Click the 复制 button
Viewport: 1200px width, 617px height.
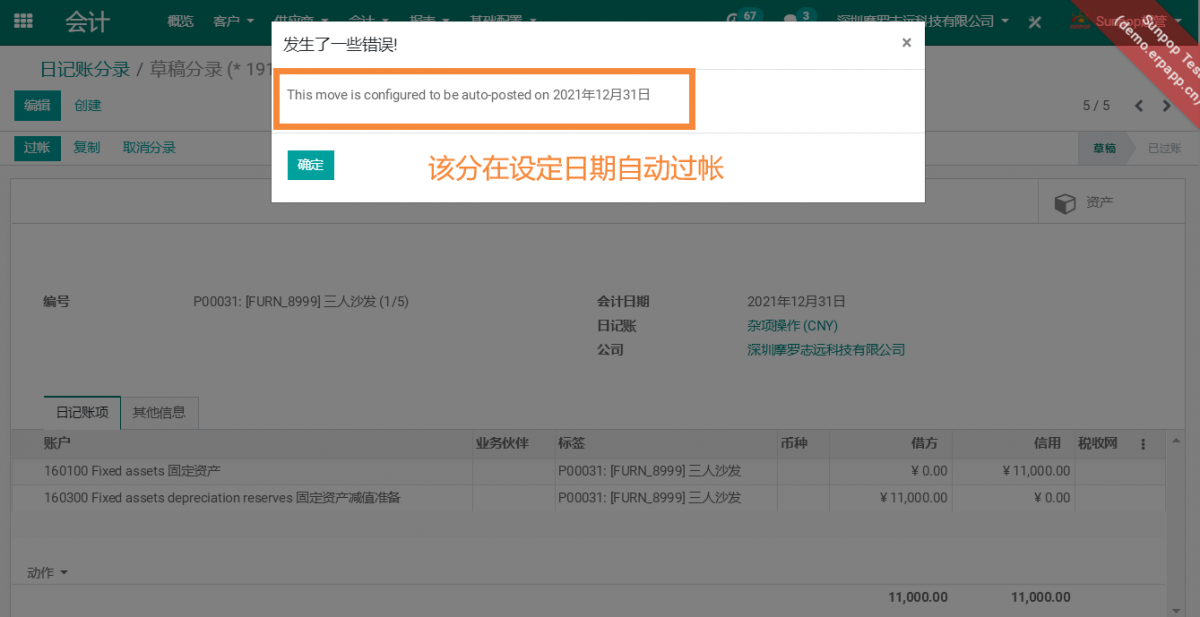click(87, 148)
